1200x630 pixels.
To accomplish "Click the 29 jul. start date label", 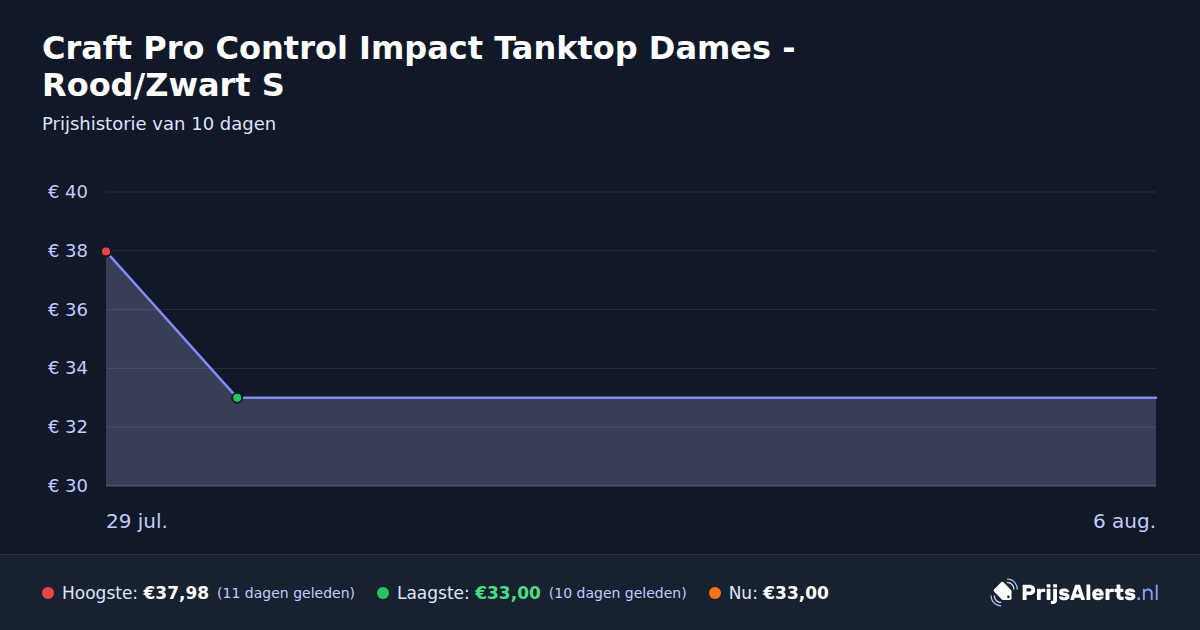I will pyautogui.click(x=137, y=522).
